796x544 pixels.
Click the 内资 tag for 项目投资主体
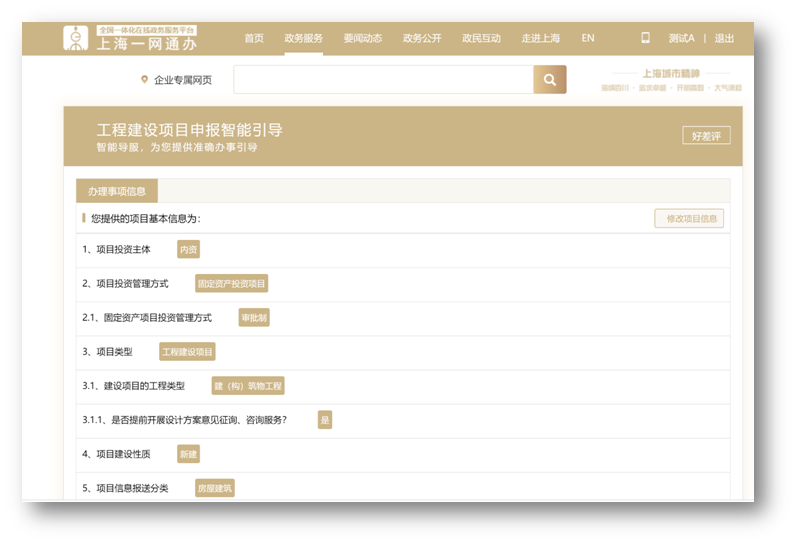coord(188,250)
